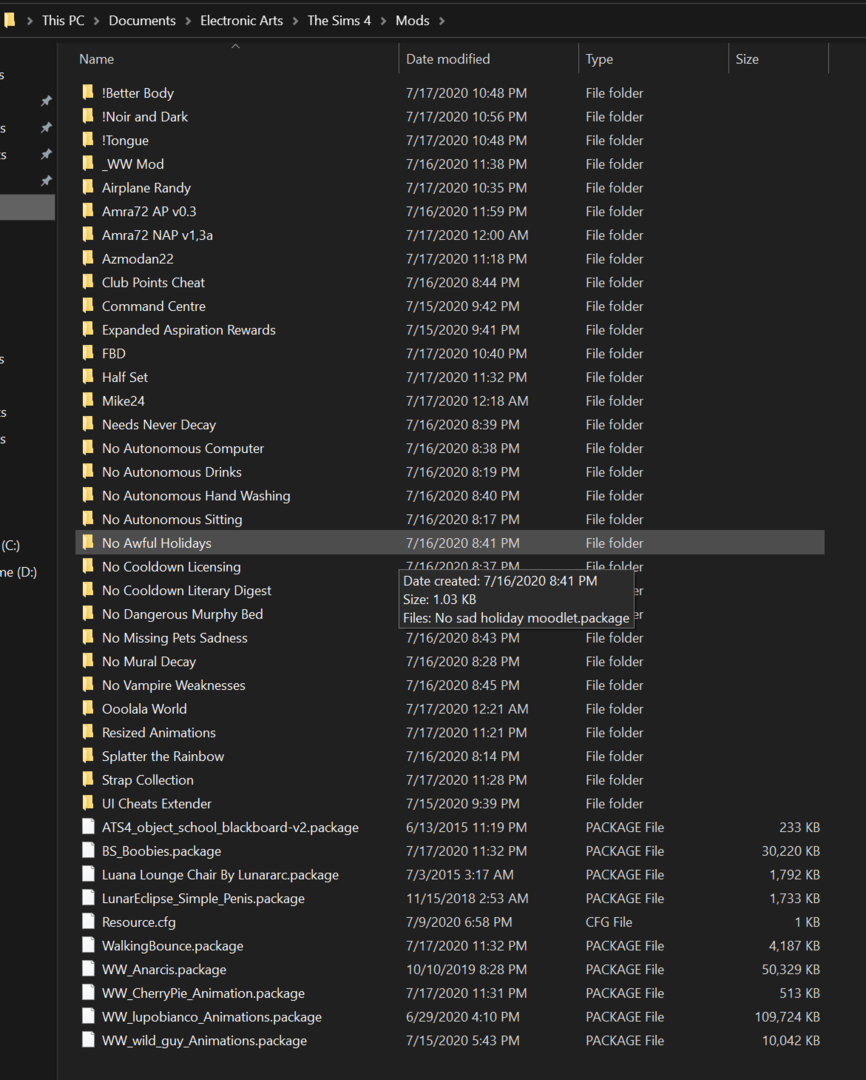Expand chevron after Electronic Arts in breadcrumb
Screen dimensions: 866x1080
pyautogui.click(x=295, y=21)
